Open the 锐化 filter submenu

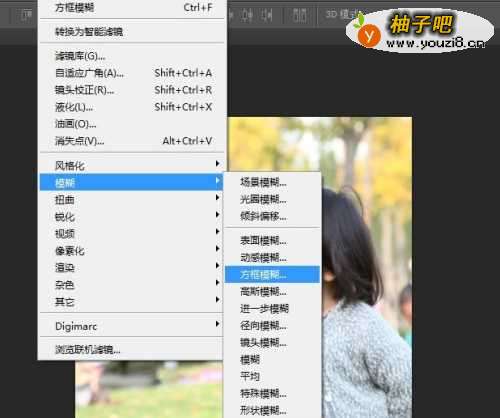click(x=131, y=217)
